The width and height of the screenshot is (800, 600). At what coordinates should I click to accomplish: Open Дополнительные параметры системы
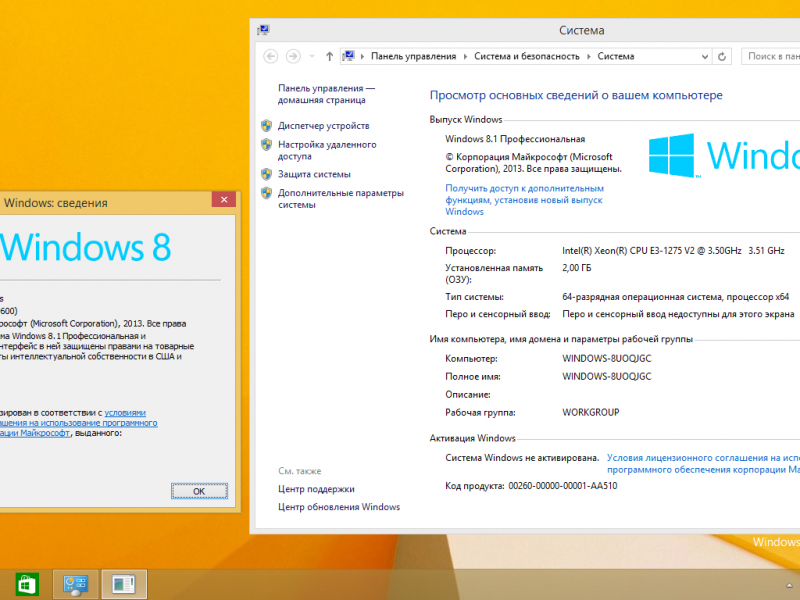(x=340, y=198)
